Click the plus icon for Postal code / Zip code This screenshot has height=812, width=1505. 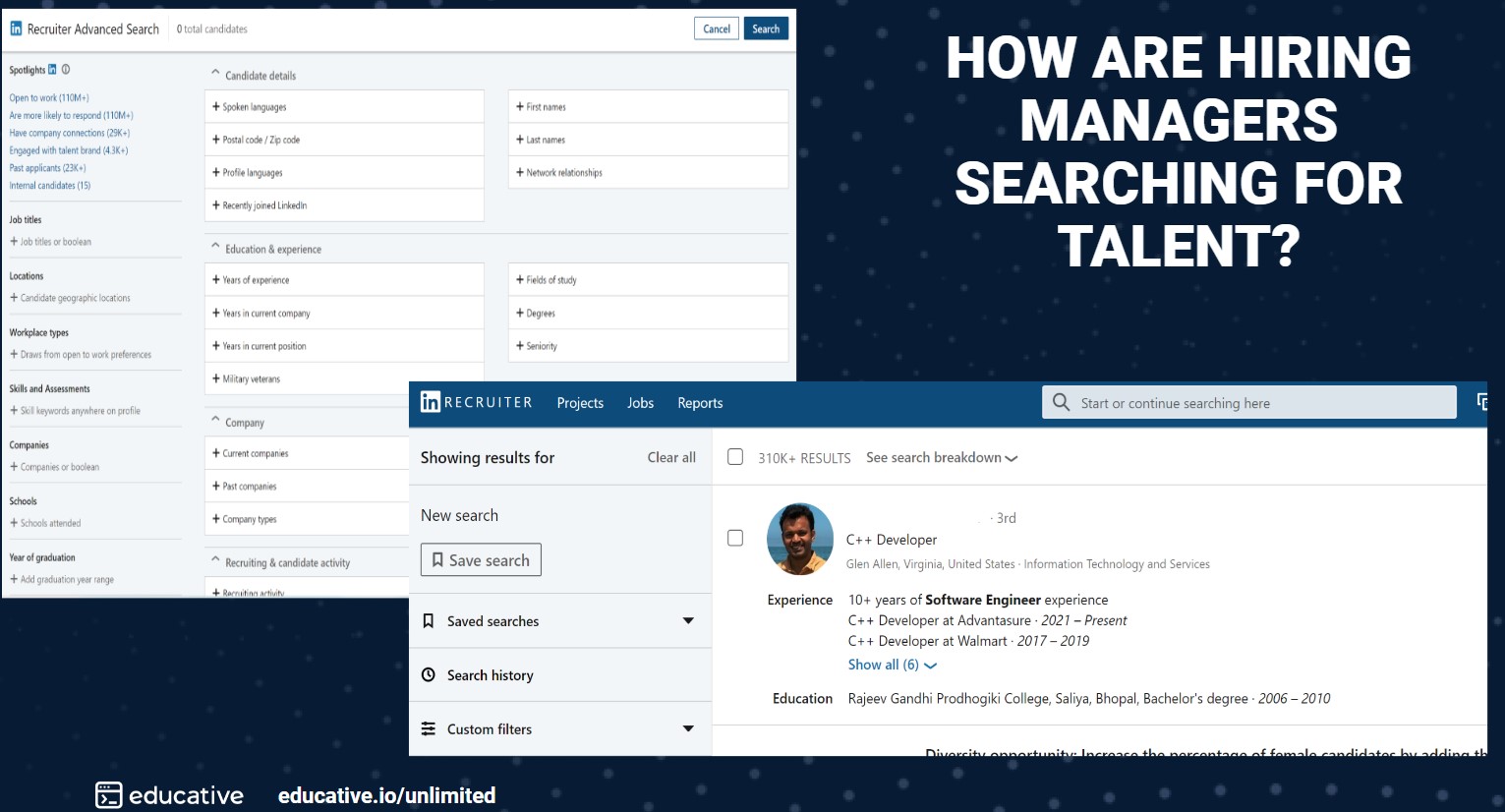pos(216,140)
